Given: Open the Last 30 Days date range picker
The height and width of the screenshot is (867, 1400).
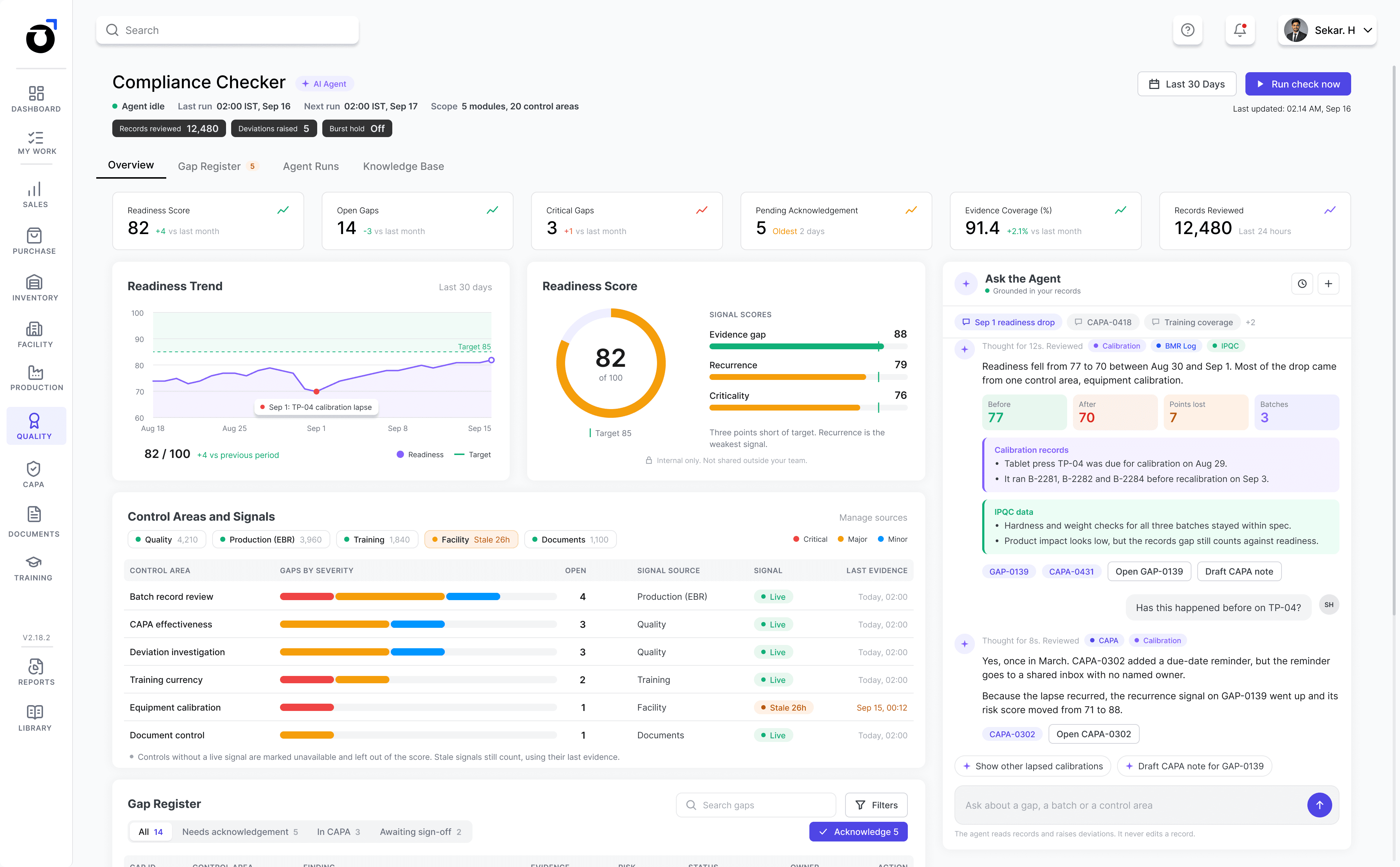Looking at the screenshot, I should [1186, 84].
